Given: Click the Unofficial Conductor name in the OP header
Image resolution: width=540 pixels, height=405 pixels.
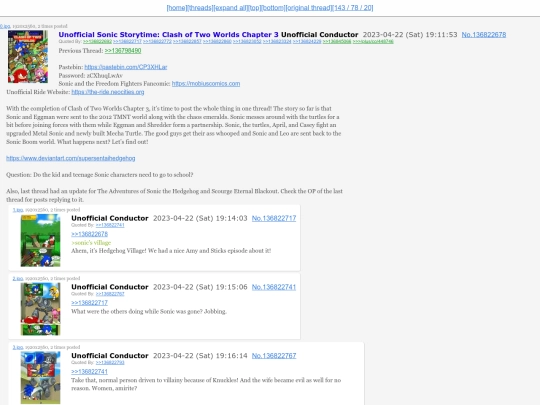Looking at the screenshot, I should [x=320, y=35].
